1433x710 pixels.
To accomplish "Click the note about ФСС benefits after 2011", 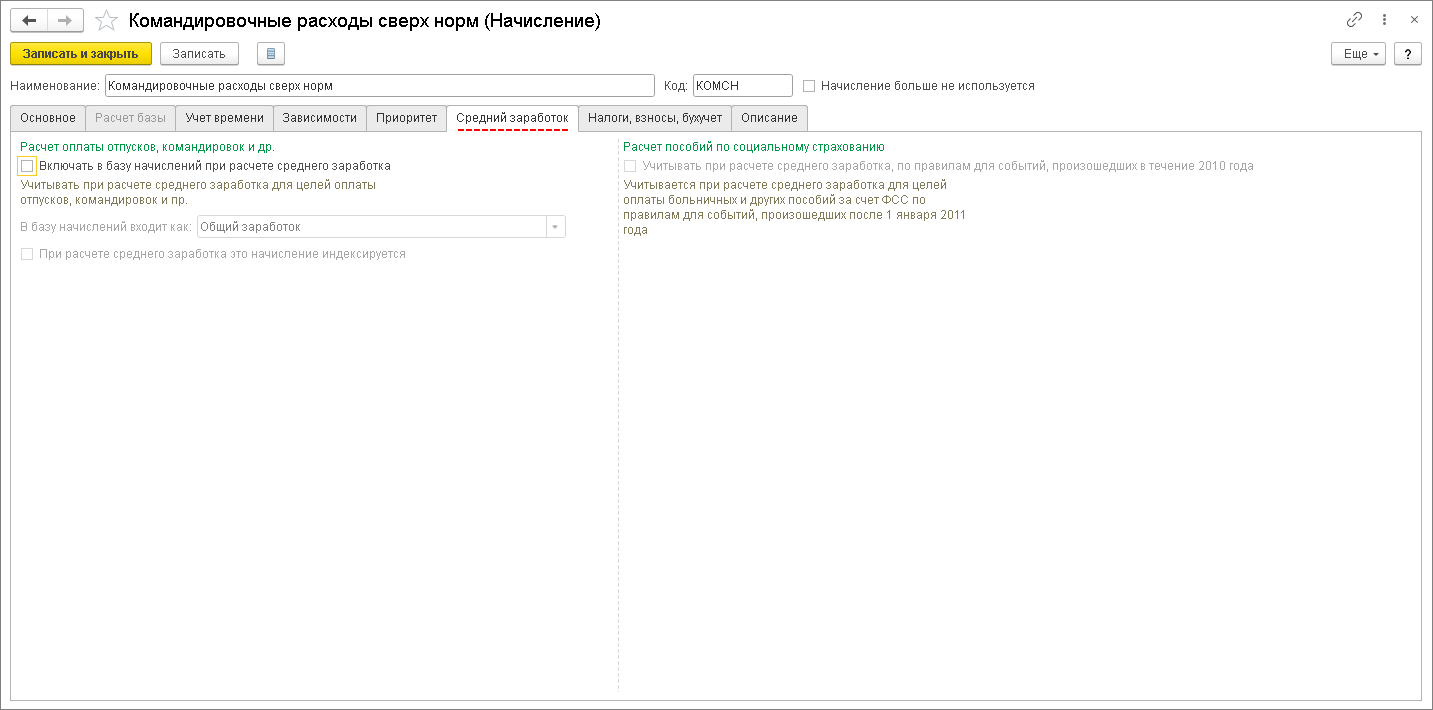I will (x=794, y=207).
